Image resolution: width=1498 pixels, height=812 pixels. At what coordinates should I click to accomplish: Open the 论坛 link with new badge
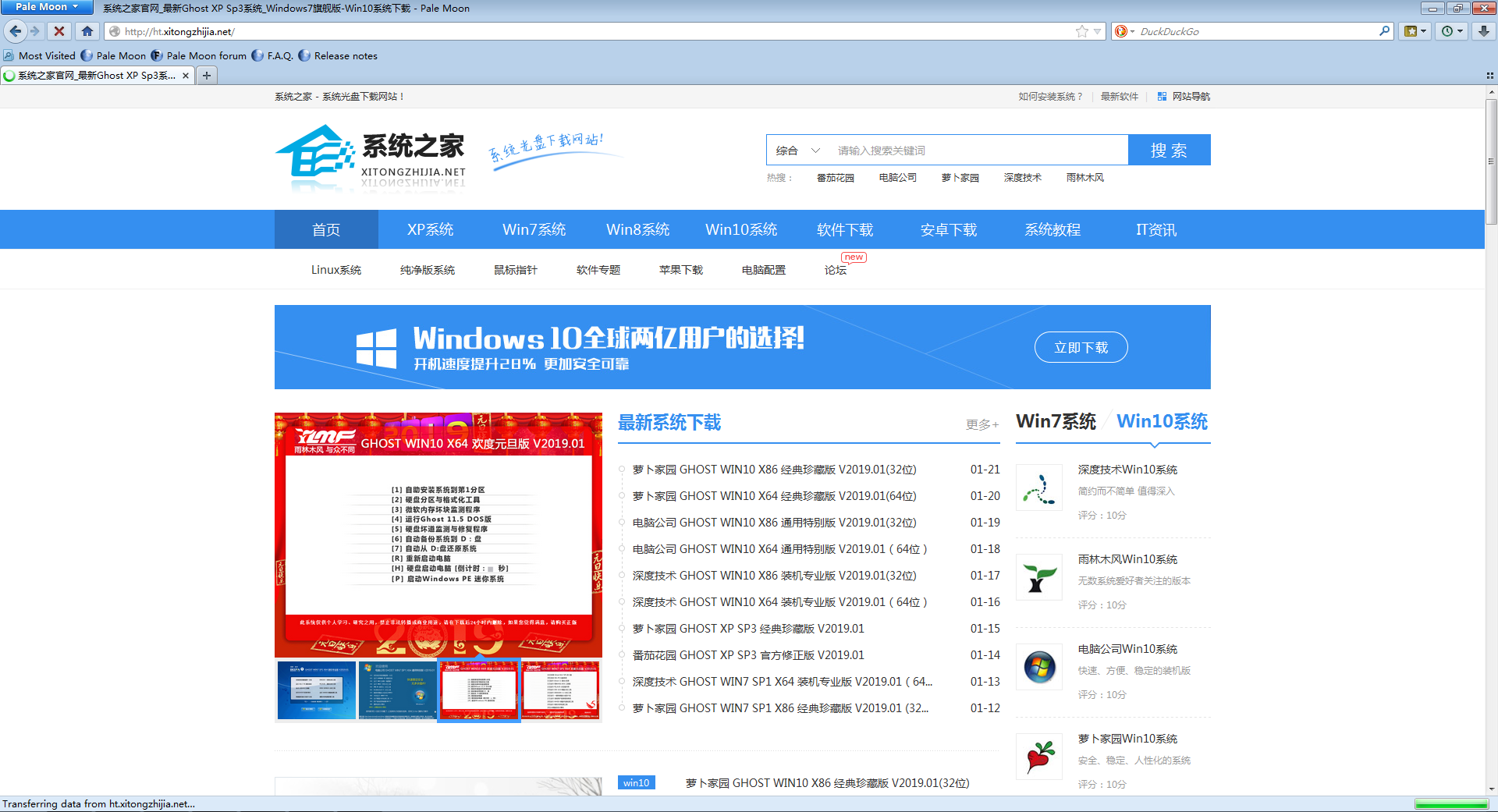pyautogui.click(x=836, y=270)
